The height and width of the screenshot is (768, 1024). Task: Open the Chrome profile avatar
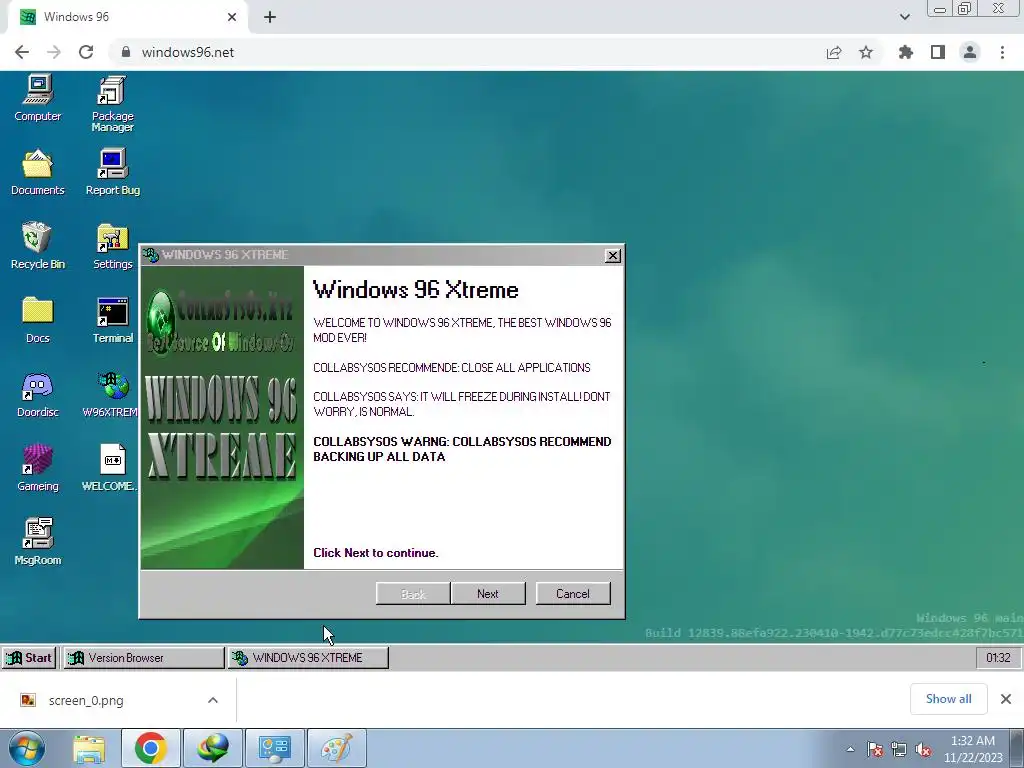click(x=970, y=52)
